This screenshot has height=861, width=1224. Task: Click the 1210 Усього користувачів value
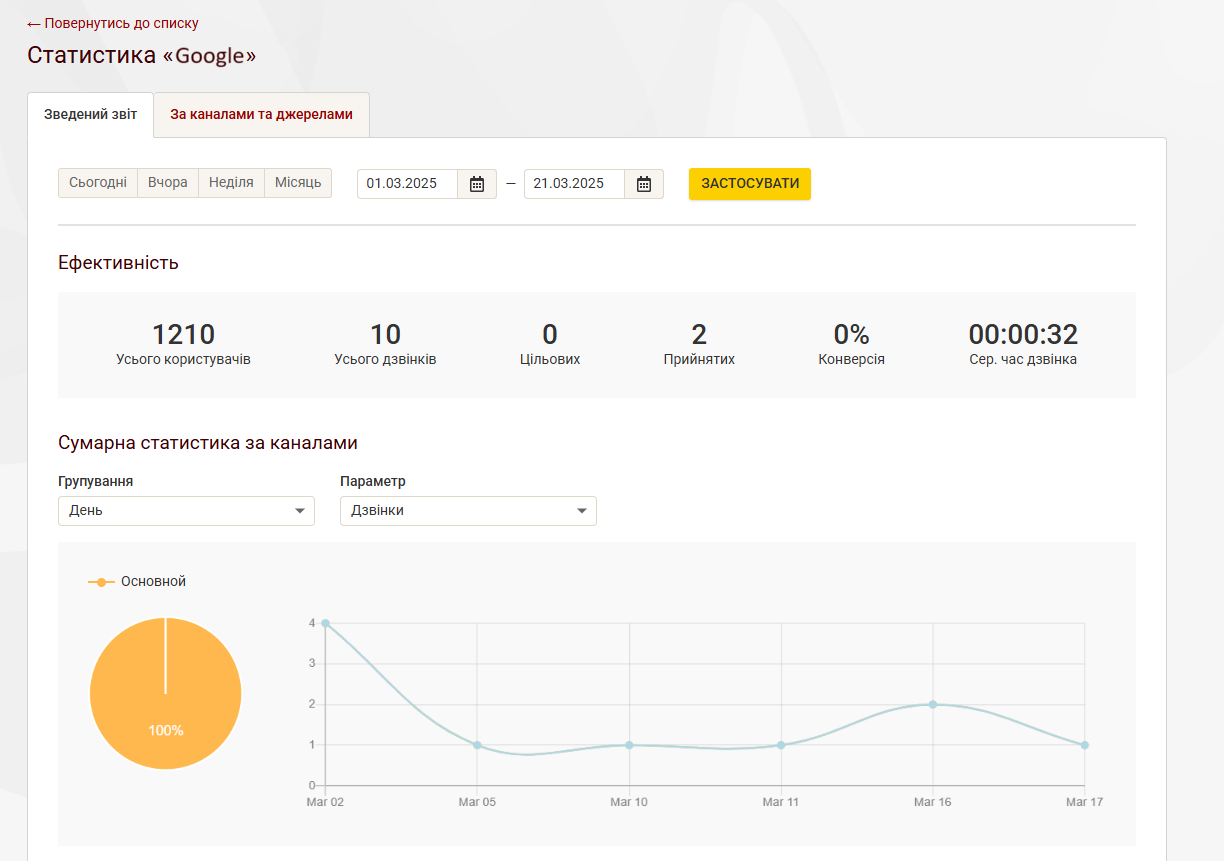click(183, 334)
